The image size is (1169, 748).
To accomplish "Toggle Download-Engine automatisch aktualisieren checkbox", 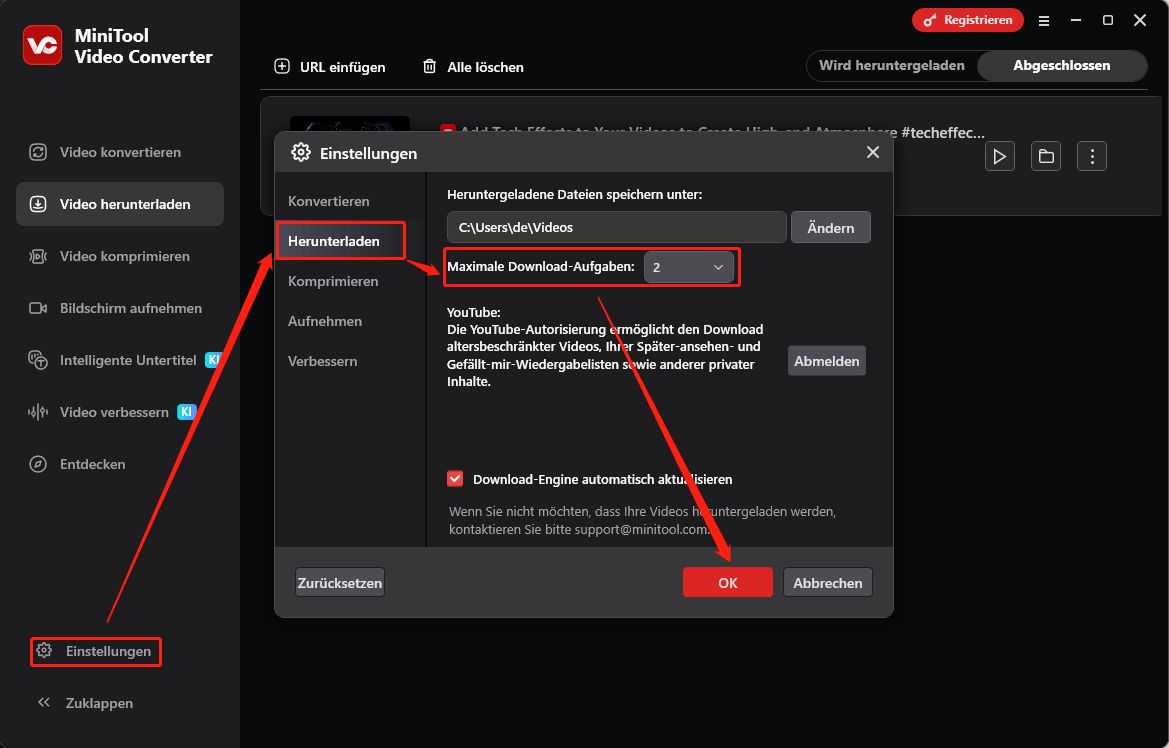I will (x=455, y=479).
